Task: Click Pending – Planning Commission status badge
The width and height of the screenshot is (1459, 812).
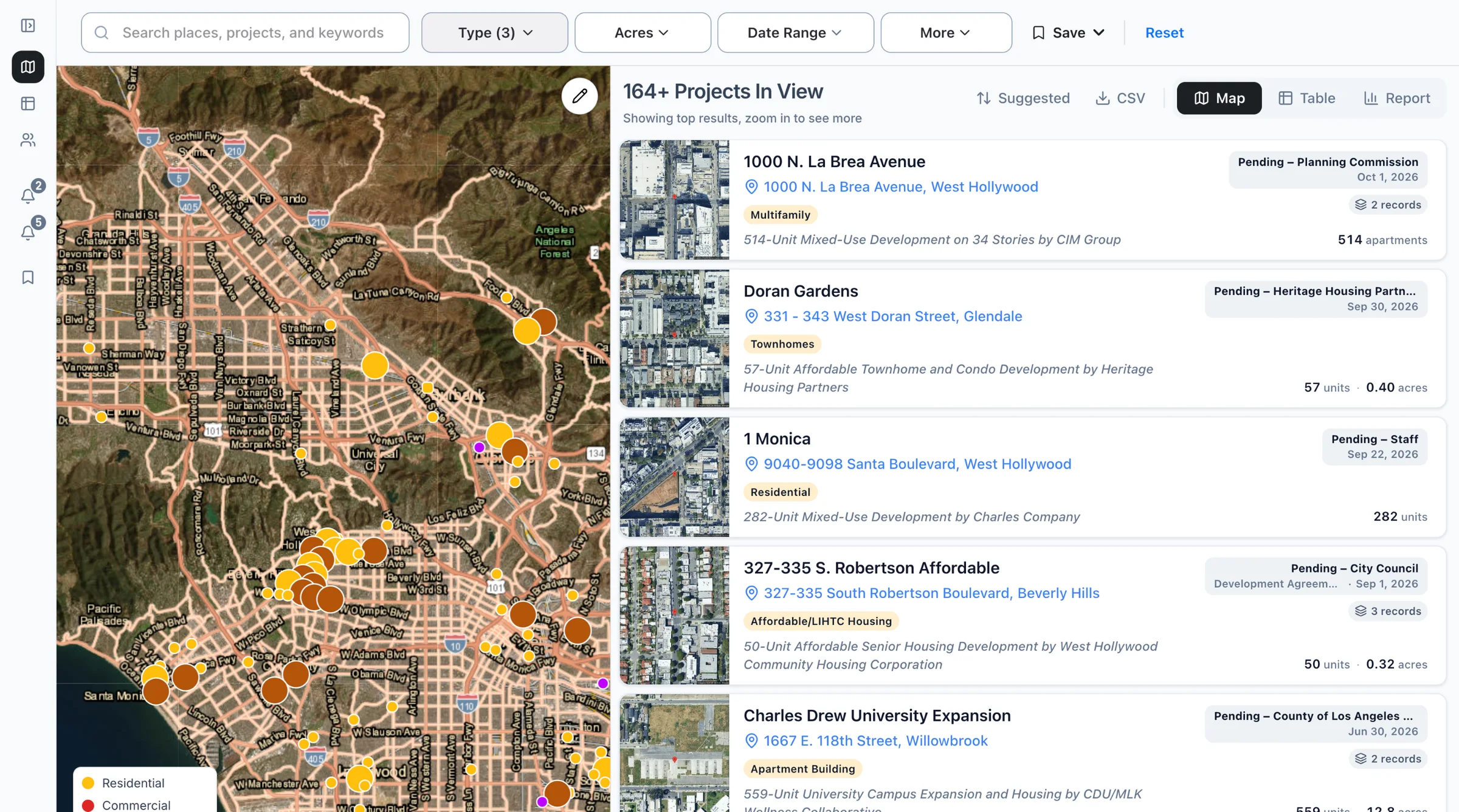Action: [x=1328, y=170]
